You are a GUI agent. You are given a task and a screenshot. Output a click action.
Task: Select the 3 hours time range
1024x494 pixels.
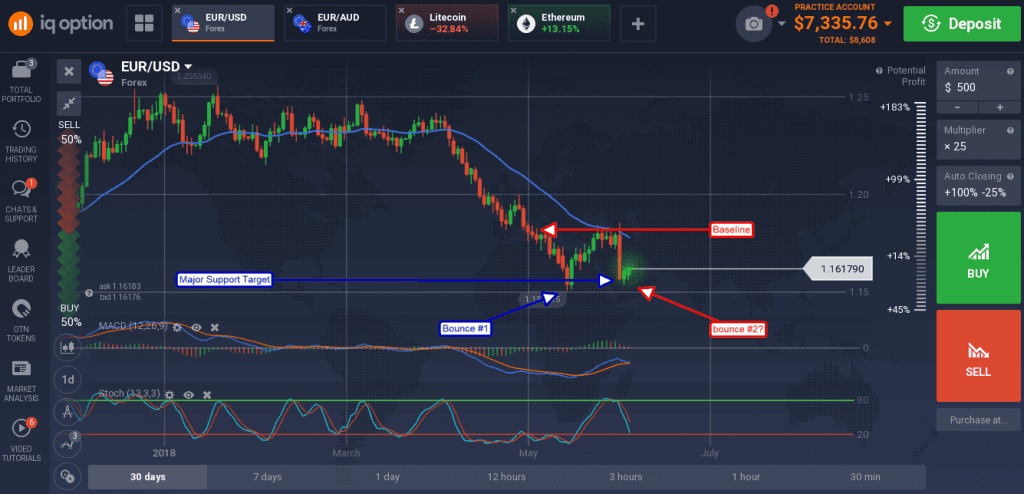click(626, 476)
